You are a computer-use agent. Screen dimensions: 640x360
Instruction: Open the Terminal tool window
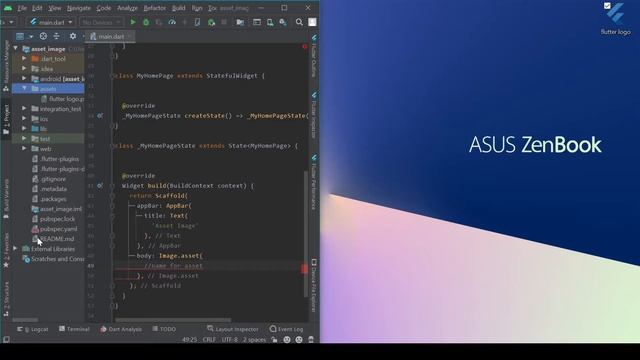click(74, 329)
